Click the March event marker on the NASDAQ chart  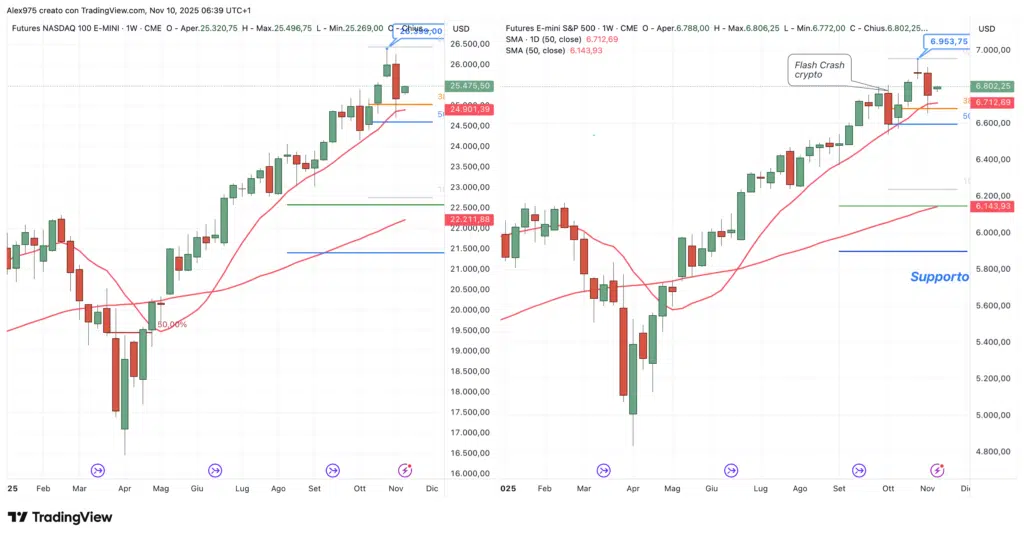click(x=98, y=470)
